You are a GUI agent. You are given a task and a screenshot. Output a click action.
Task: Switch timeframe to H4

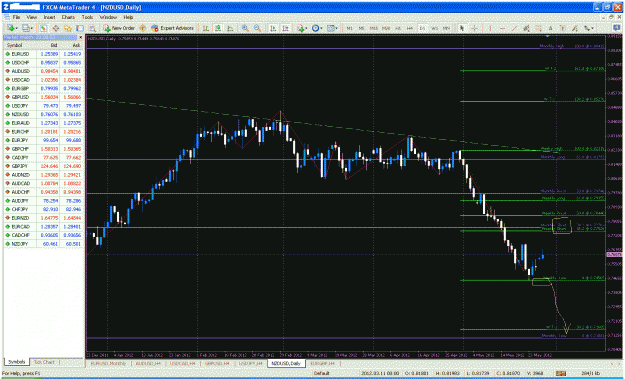coord(410,28)
